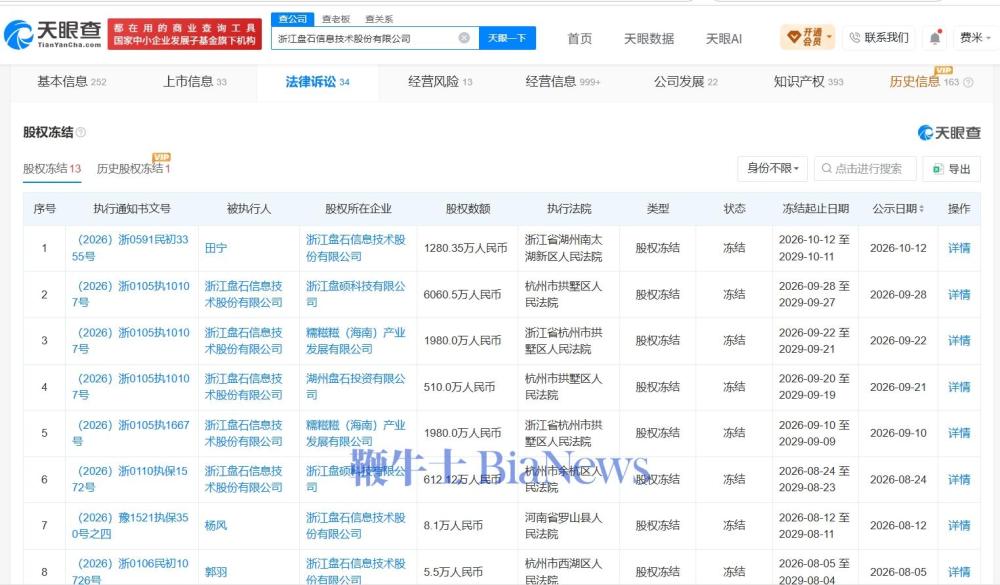Viewport: 1000px width, 585px height.
Task: Open 详情 for the 杨风 row
Action: (959, 526)
